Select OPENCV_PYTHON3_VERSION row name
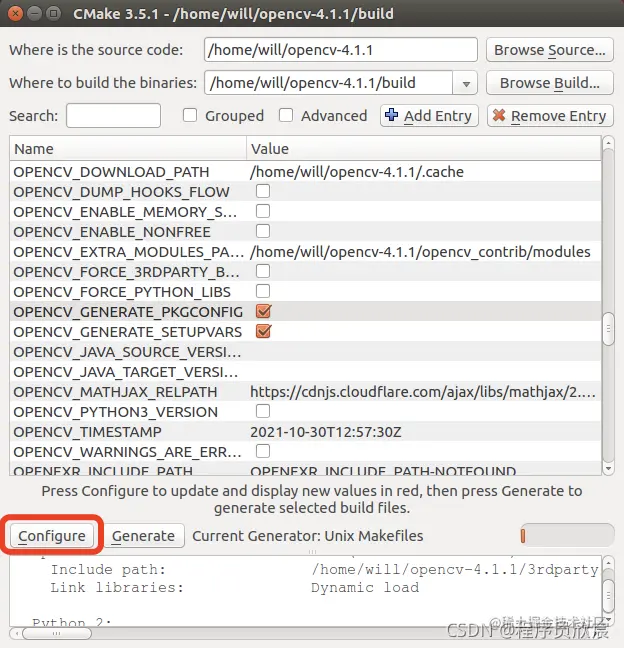 point(115,412)
